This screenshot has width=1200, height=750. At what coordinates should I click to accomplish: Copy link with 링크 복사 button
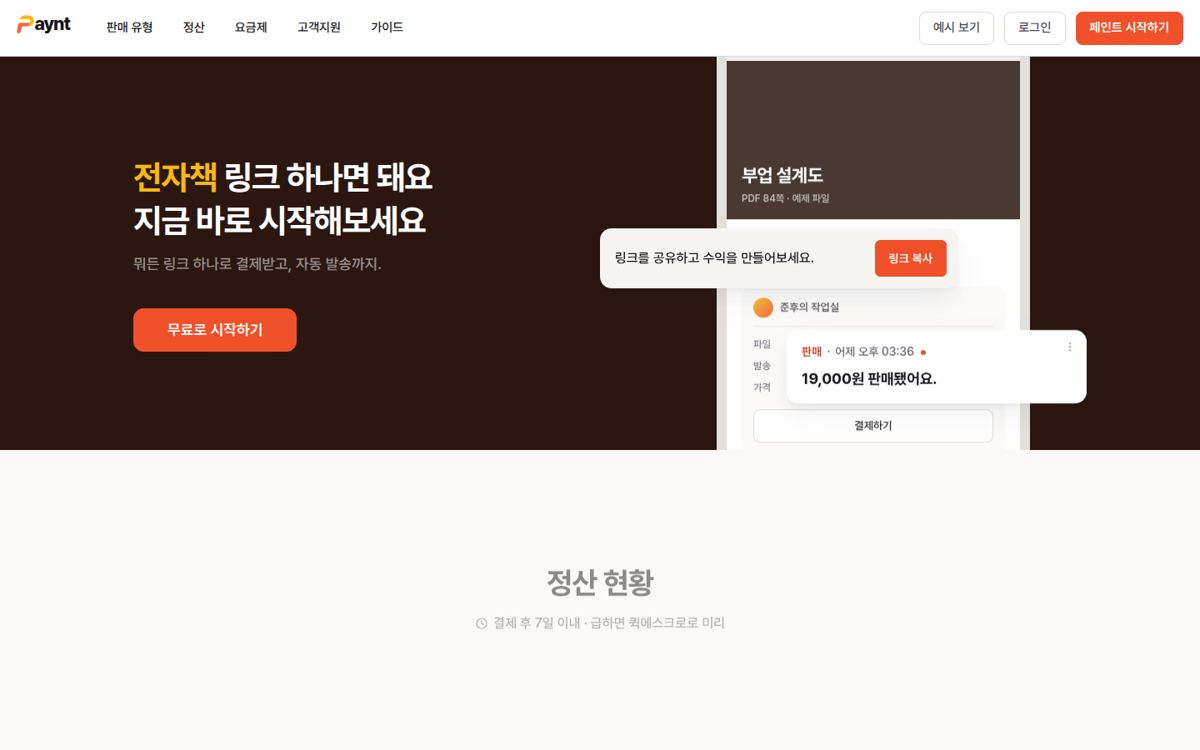pyautogui.click(x=910, y=258)
